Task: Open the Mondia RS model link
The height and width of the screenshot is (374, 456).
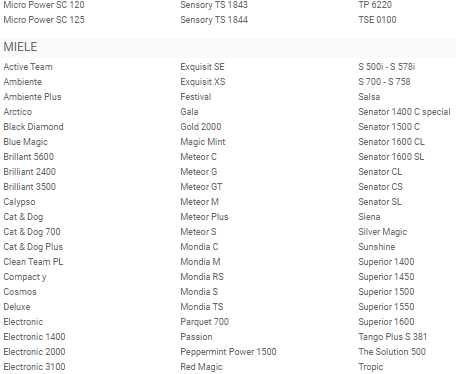Action: pyautogui.click(x=202, y=277)
